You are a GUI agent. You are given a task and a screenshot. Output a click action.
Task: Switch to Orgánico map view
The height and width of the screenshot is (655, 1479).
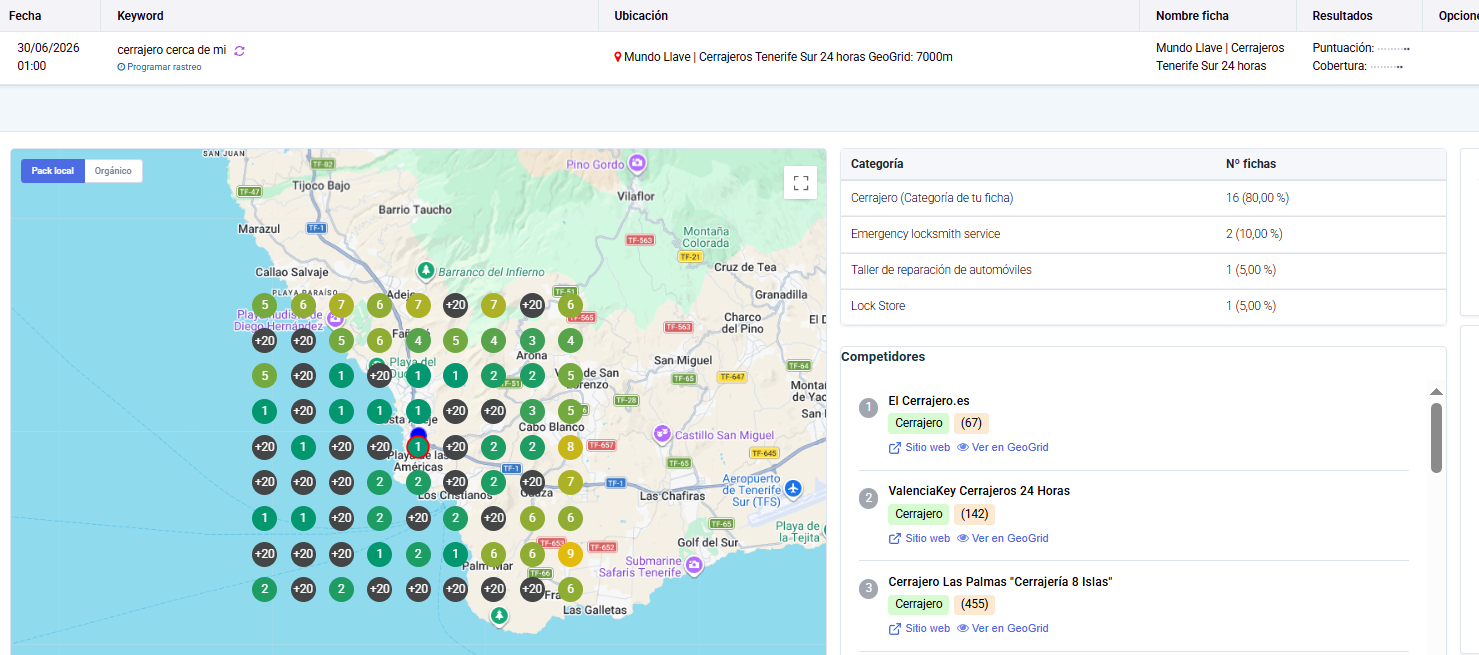113,171
